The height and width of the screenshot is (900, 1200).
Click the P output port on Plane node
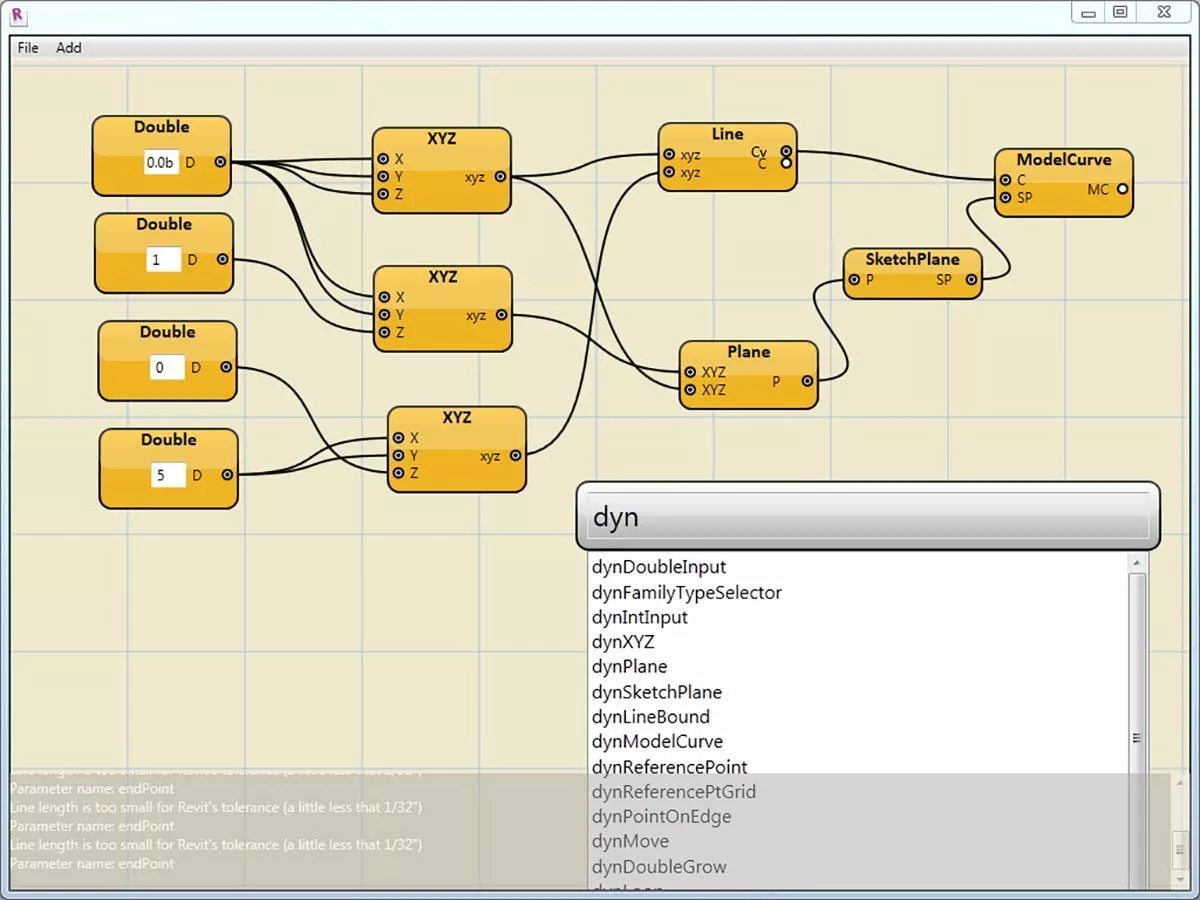point(807,381)
